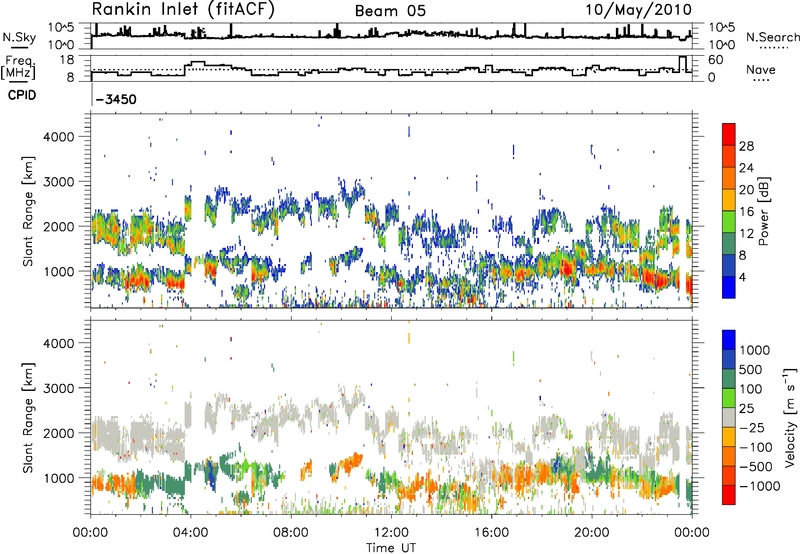The image size is (800, 554).
Task: Click the '2000' tick of the velocity panel
Action: pos(58,433)
